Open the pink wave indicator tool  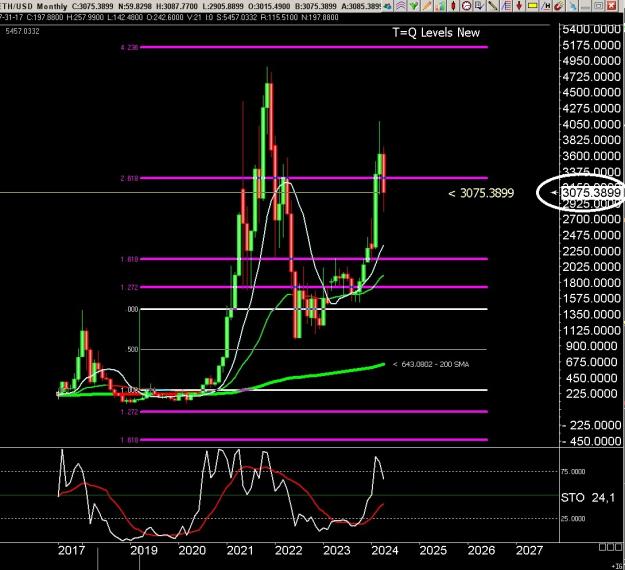[401, 6]
